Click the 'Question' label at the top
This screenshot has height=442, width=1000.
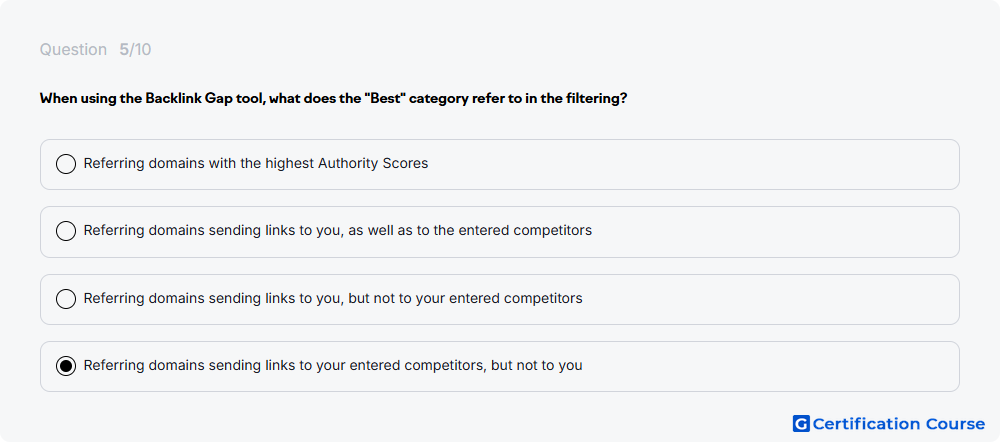(x=73, y=50)
